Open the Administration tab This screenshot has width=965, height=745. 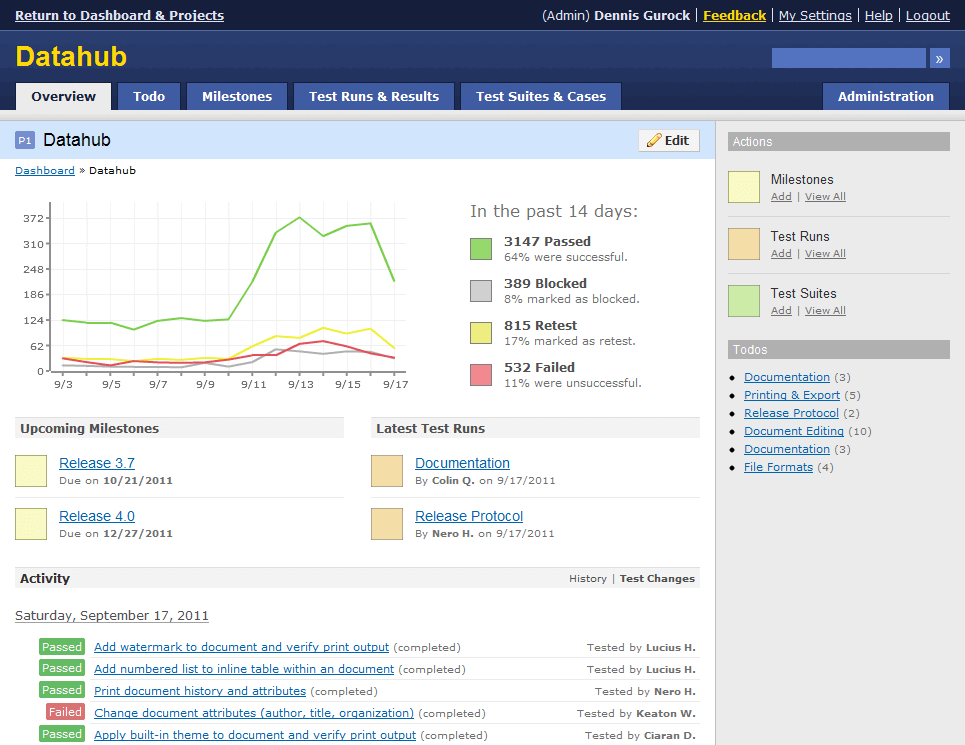point(885,97)
